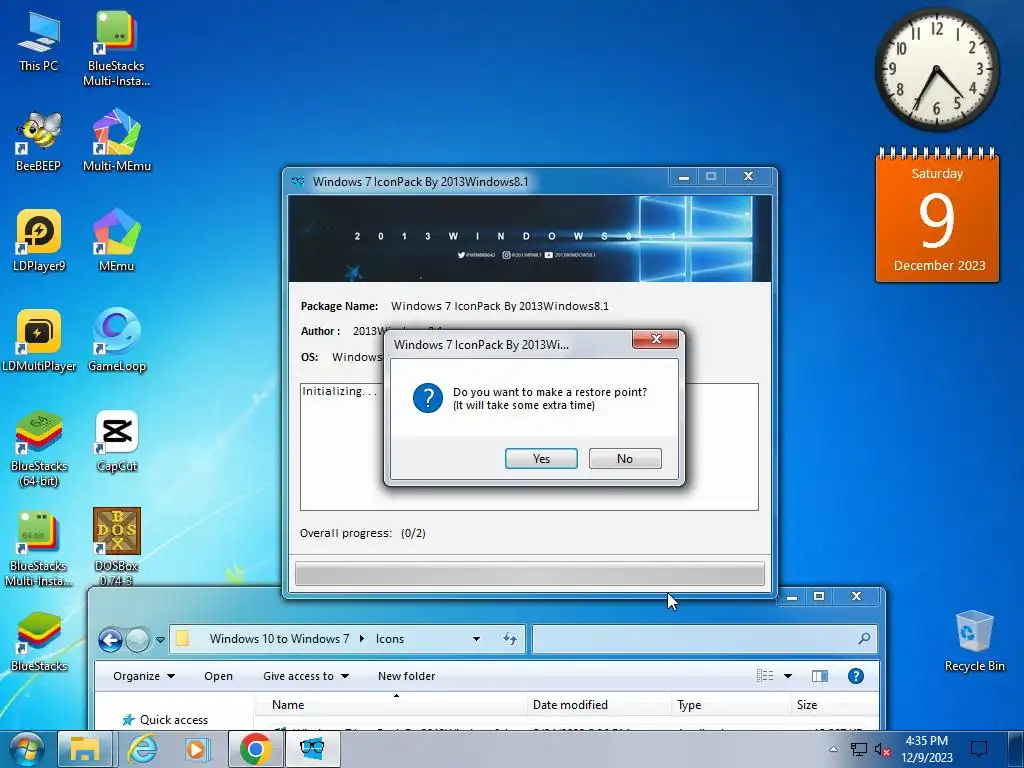Select the DOSBox 0.74-3 desktop icon
The image size is (1024, 768).
click(x=117, y=547)
